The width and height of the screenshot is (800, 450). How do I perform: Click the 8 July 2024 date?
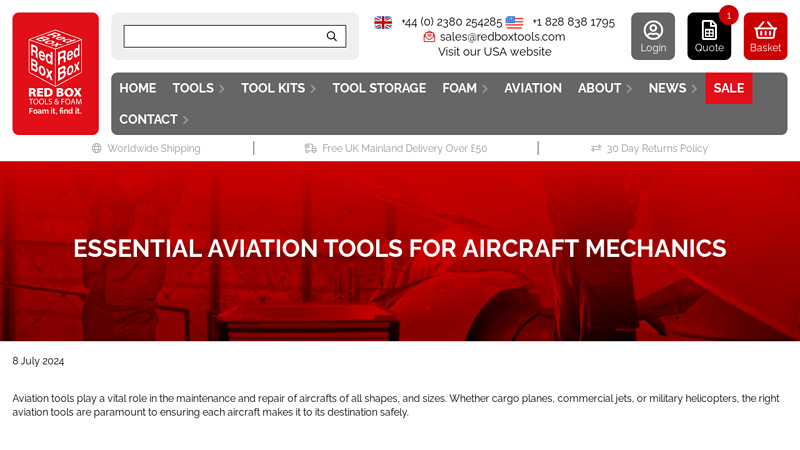38,361
